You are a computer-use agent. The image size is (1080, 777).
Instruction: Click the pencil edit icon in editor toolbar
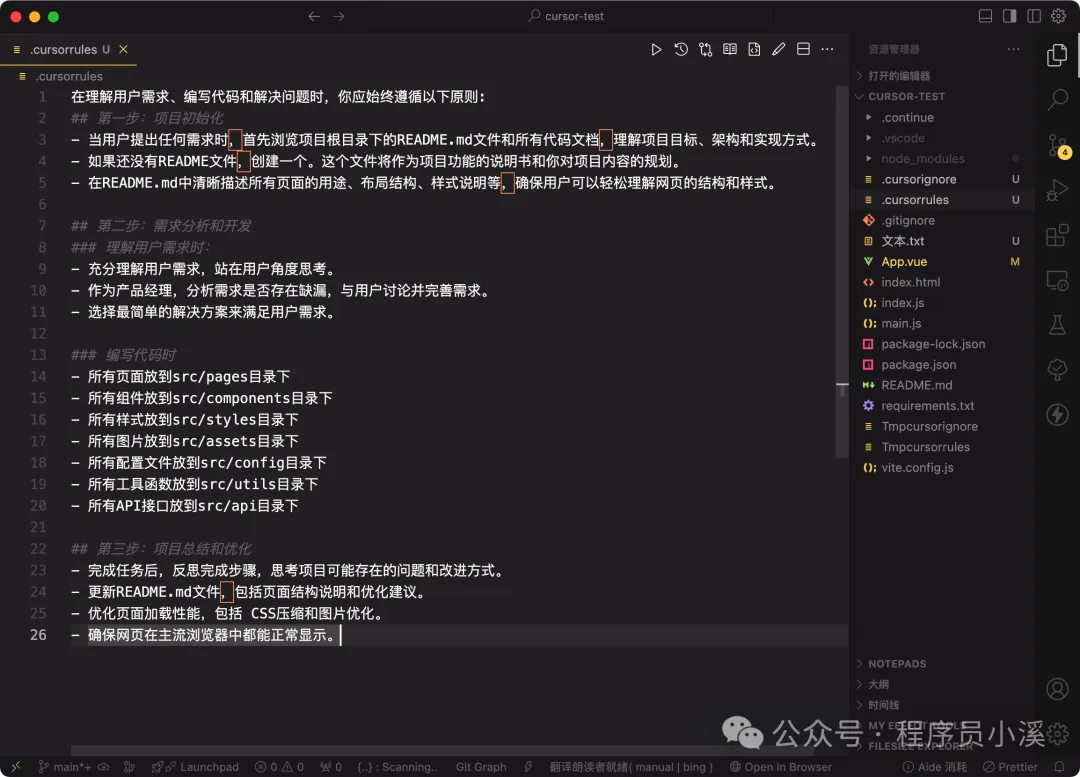[x=778, y=50]
